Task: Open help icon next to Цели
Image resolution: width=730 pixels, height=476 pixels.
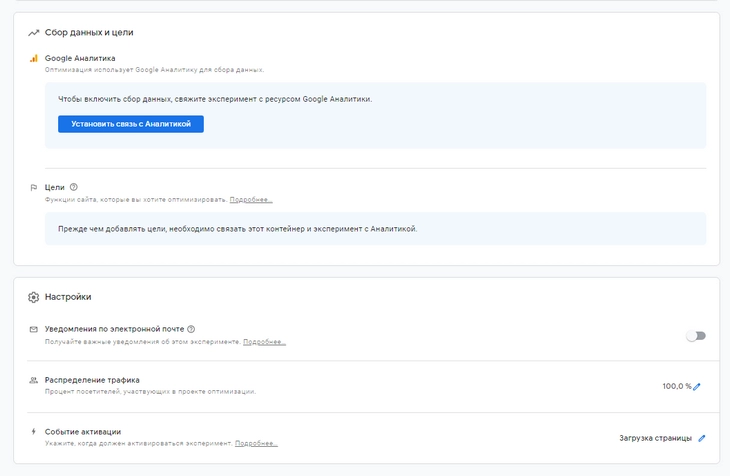Action: click(74, 187)
